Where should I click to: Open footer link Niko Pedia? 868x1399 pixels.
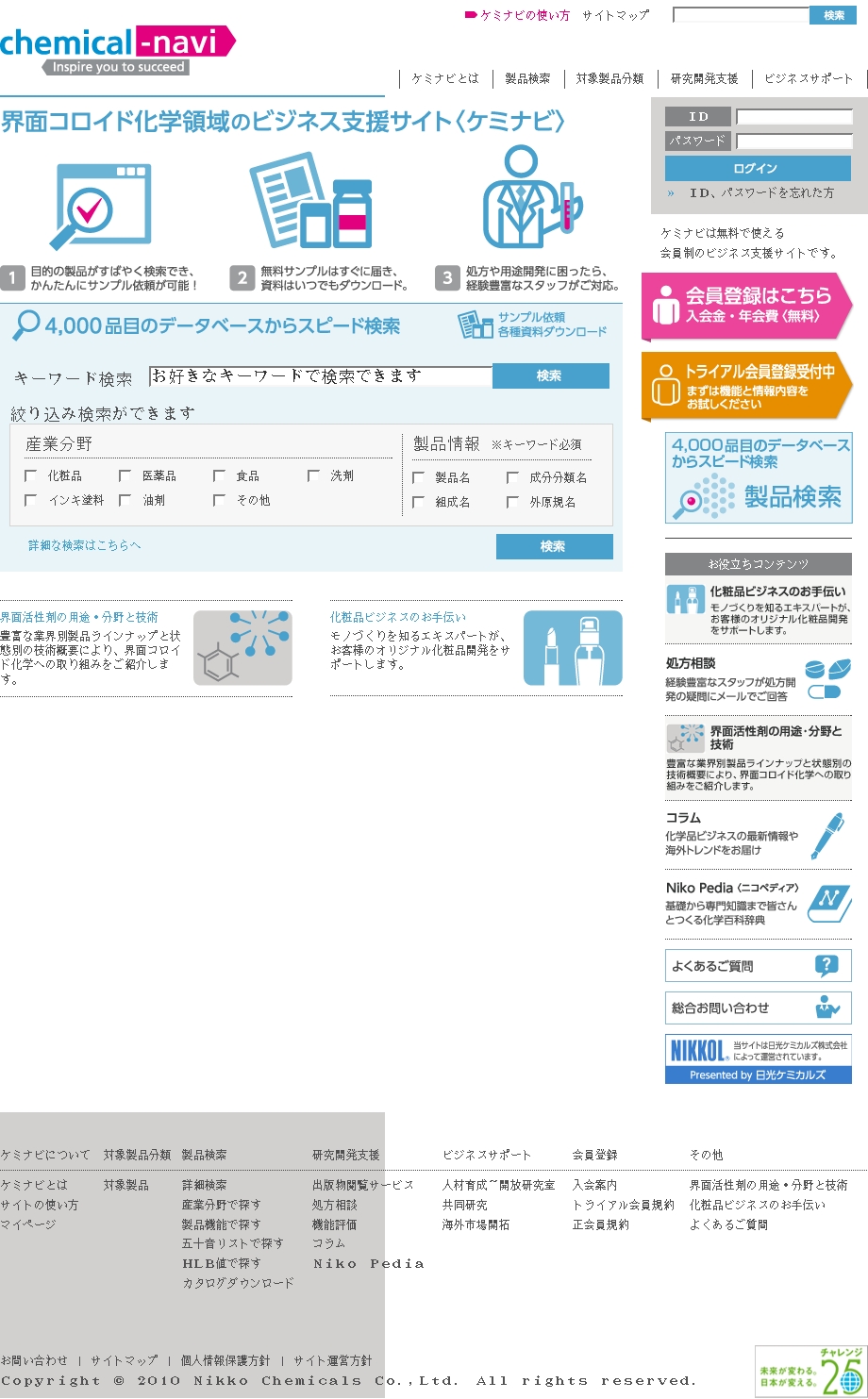coord(368,1263)
